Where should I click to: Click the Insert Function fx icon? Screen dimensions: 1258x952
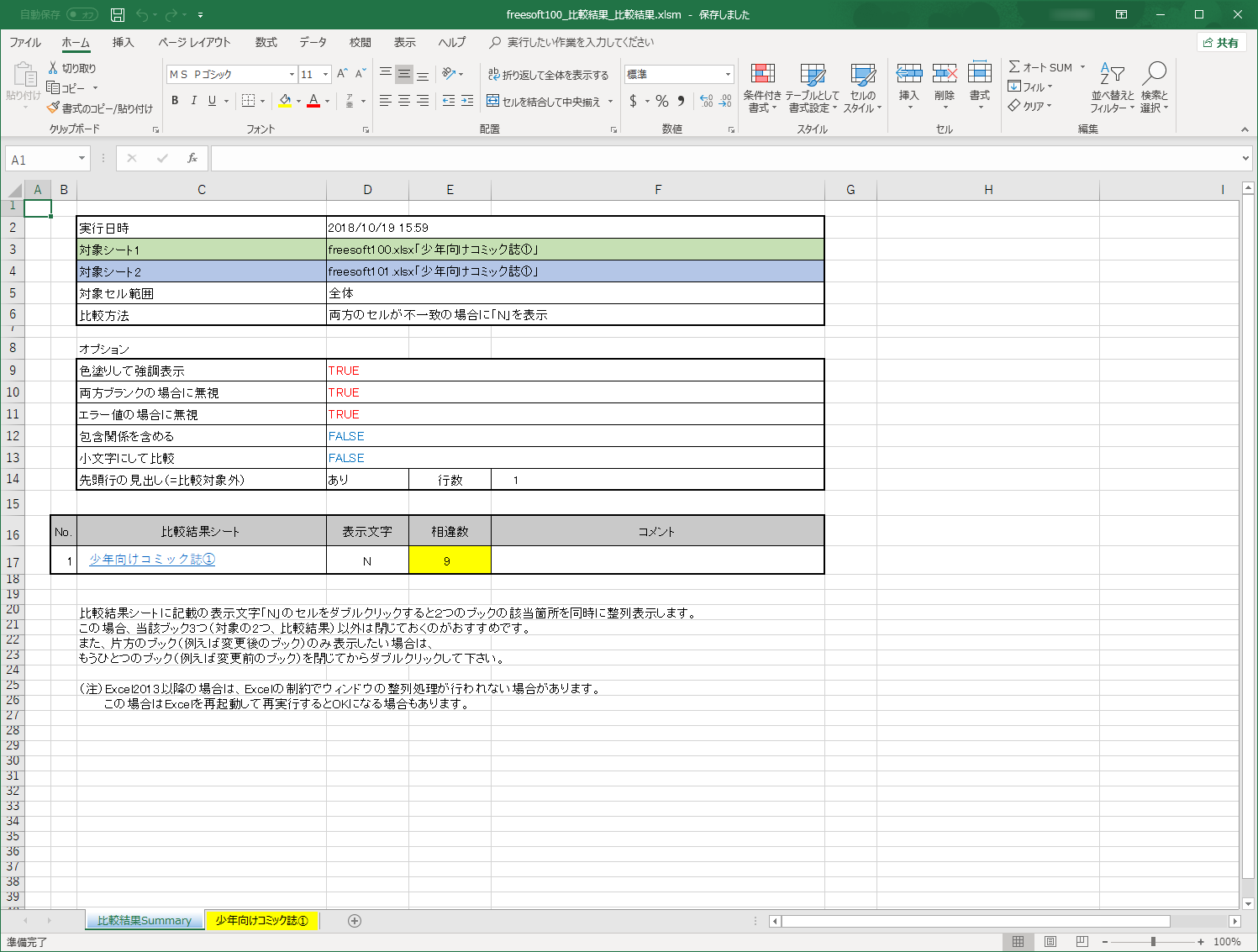pos(192,158)
